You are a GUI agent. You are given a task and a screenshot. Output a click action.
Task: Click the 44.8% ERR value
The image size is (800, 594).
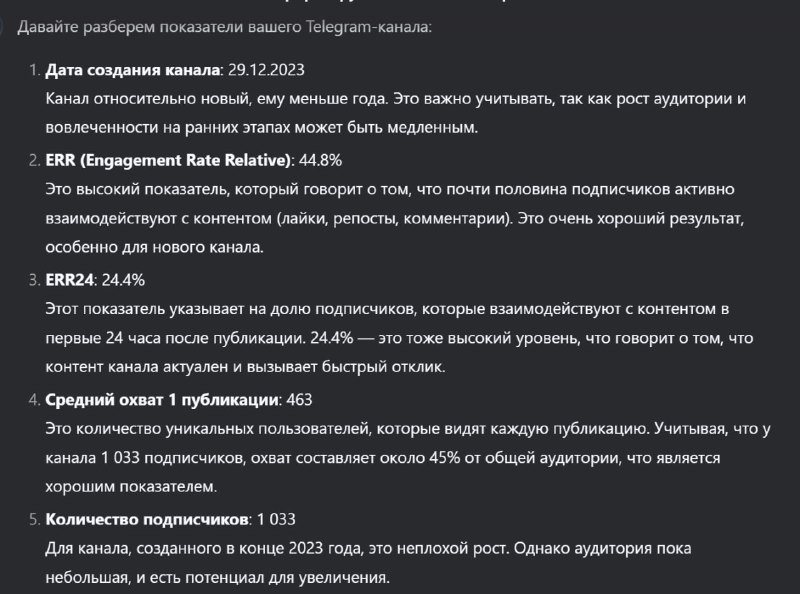[x=320, y=160]
